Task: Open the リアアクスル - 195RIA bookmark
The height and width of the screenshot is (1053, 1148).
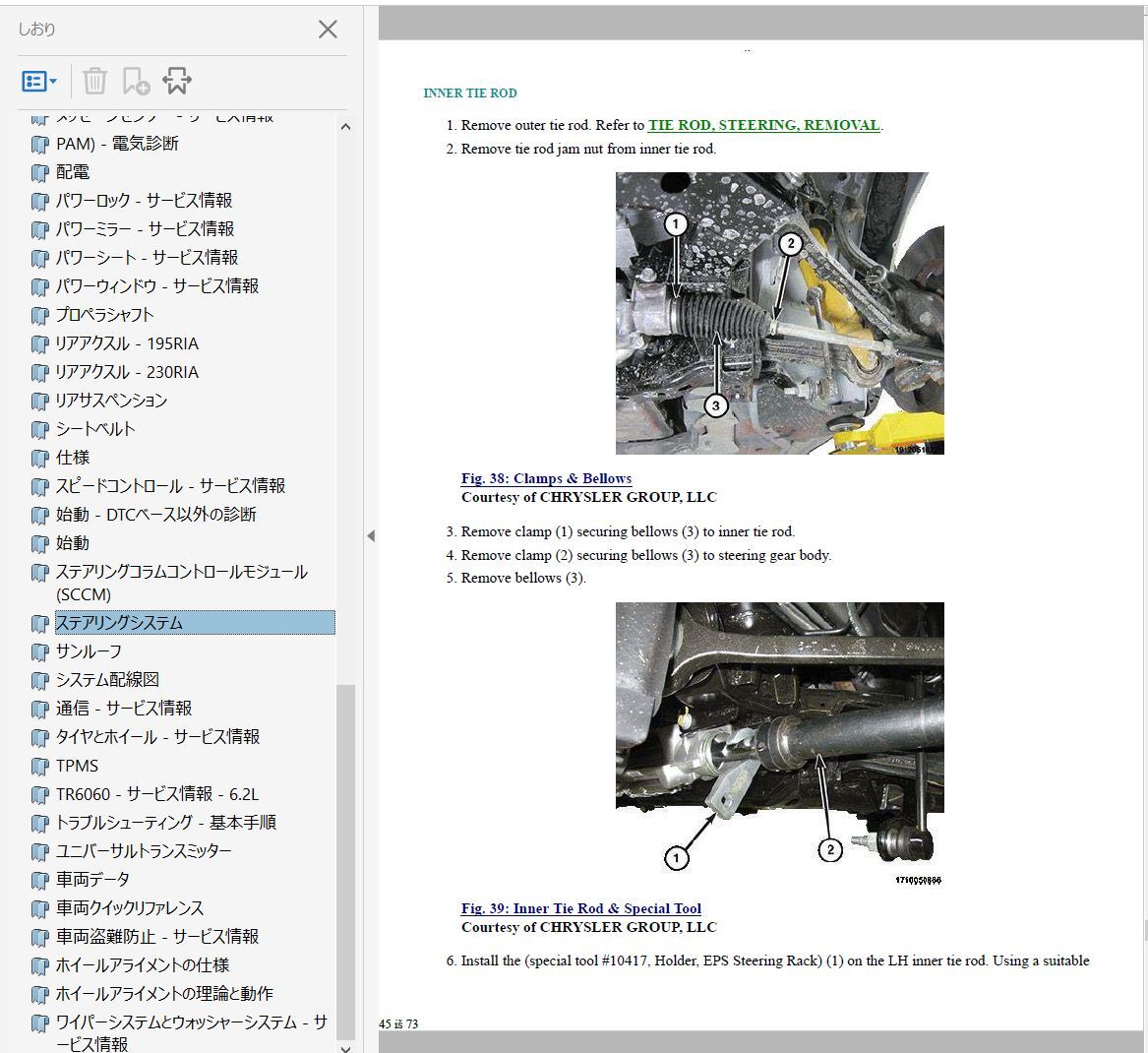Action: (127, 343)
